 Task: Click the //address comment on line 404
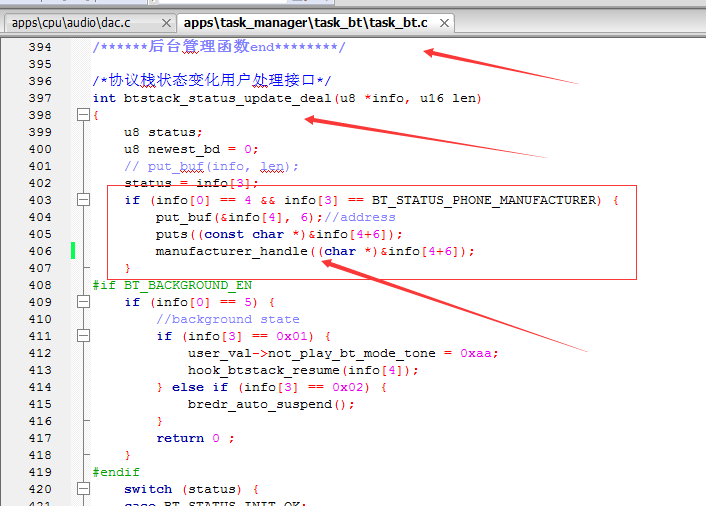359,217
